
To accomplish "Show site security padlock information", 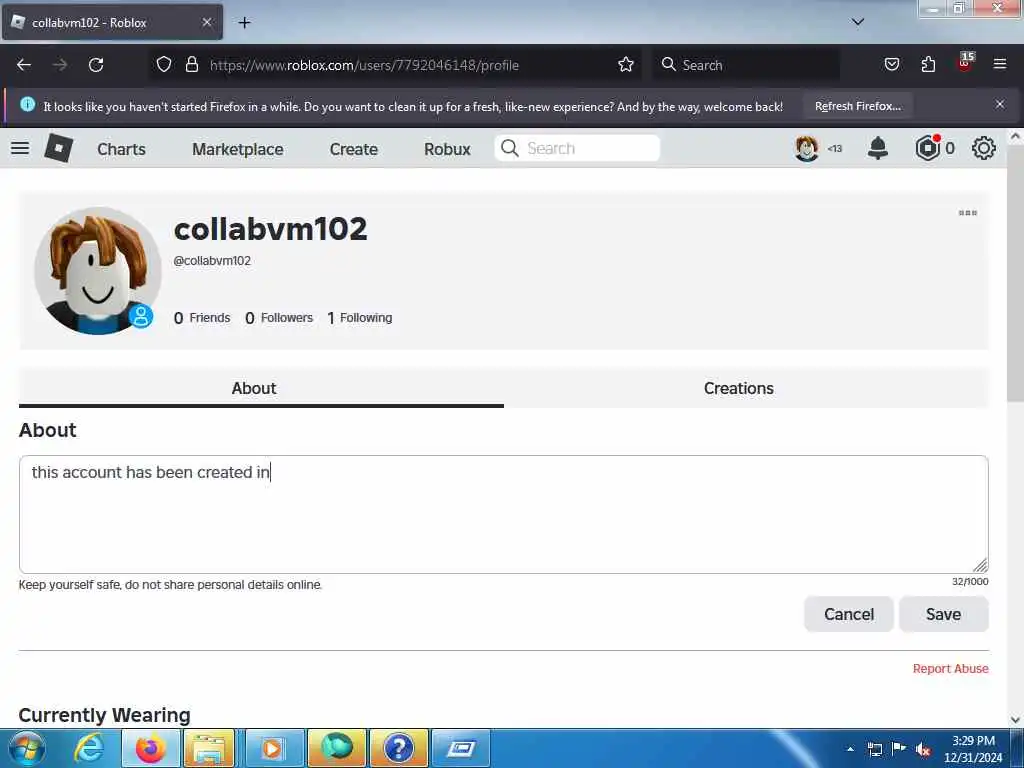I will [x=191, y=65].
